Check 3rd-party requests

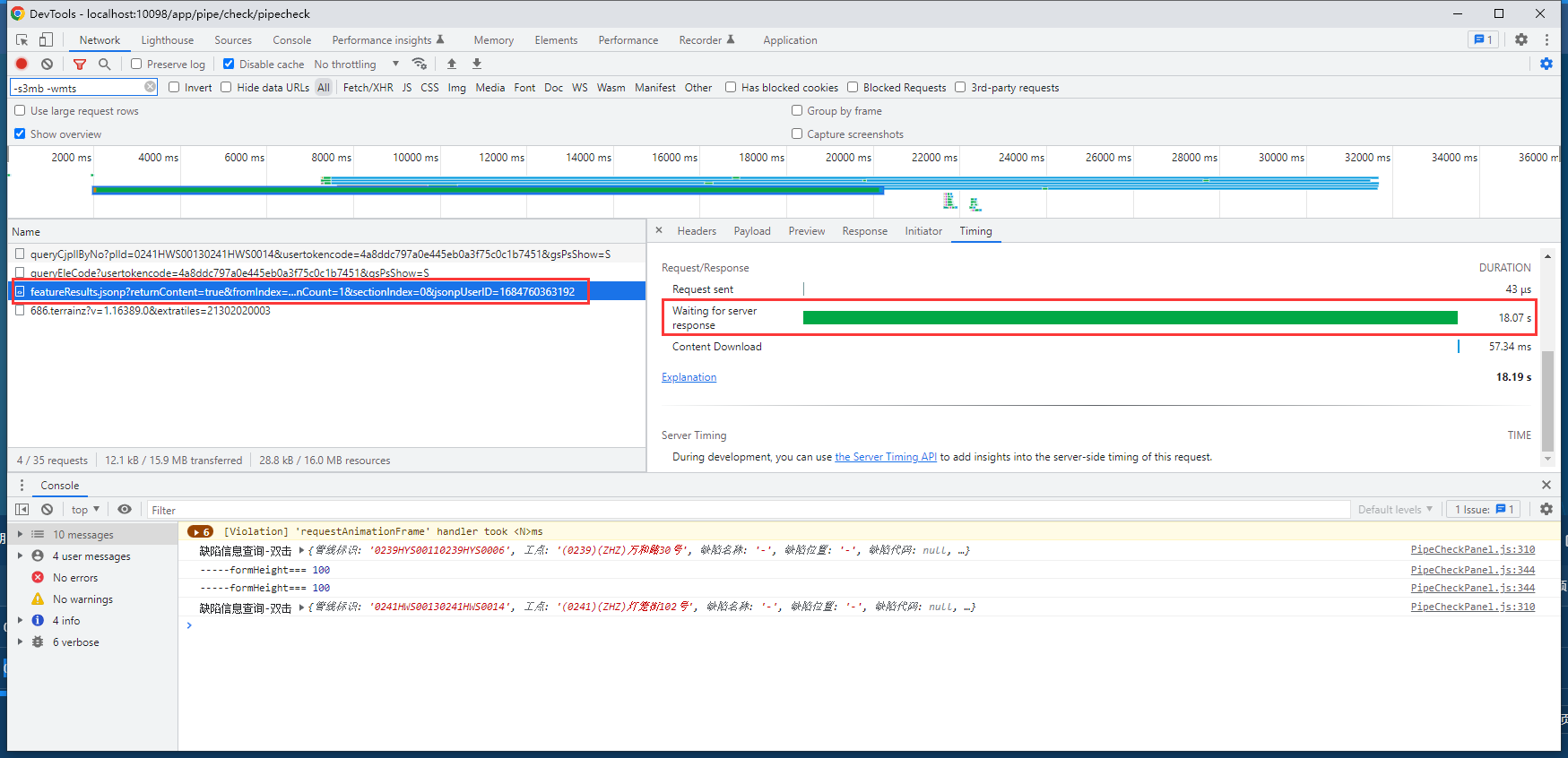click(x=960, y=87)
